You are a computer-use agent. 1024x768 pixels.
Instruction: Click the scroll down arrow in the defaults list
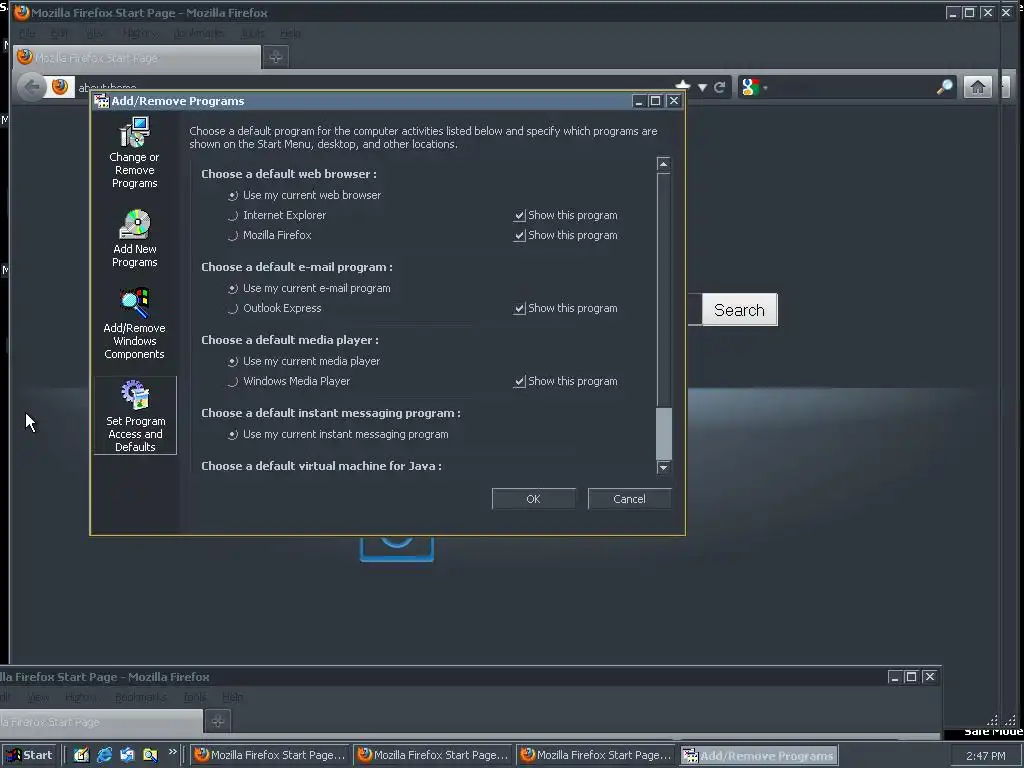664,467
